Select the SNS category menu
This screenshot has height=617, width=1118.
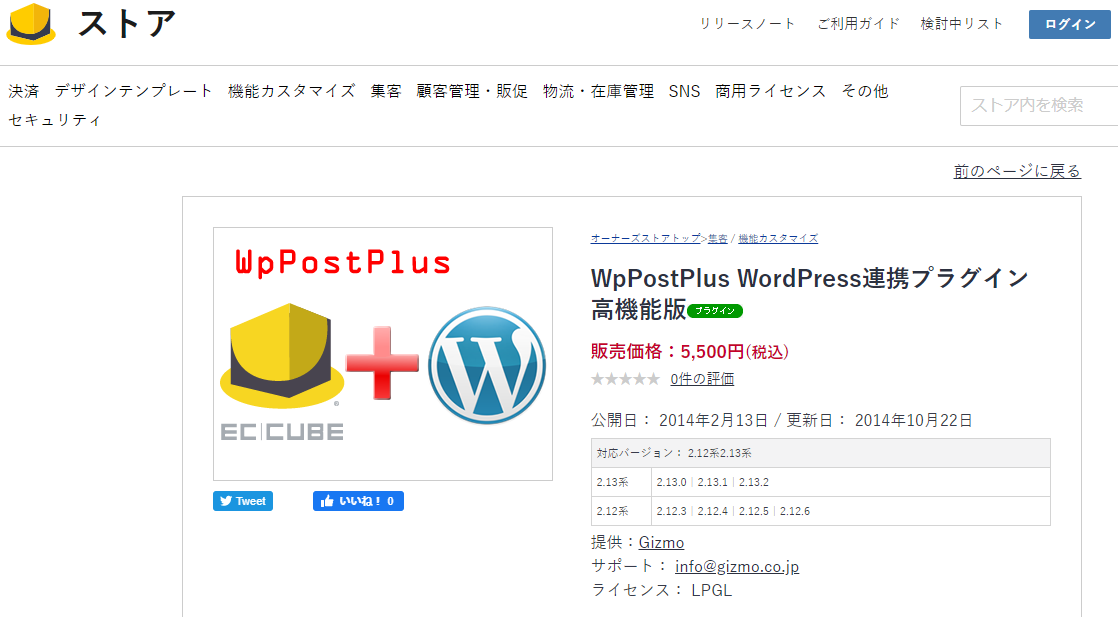pyautogui.click(x=684, y=91)
